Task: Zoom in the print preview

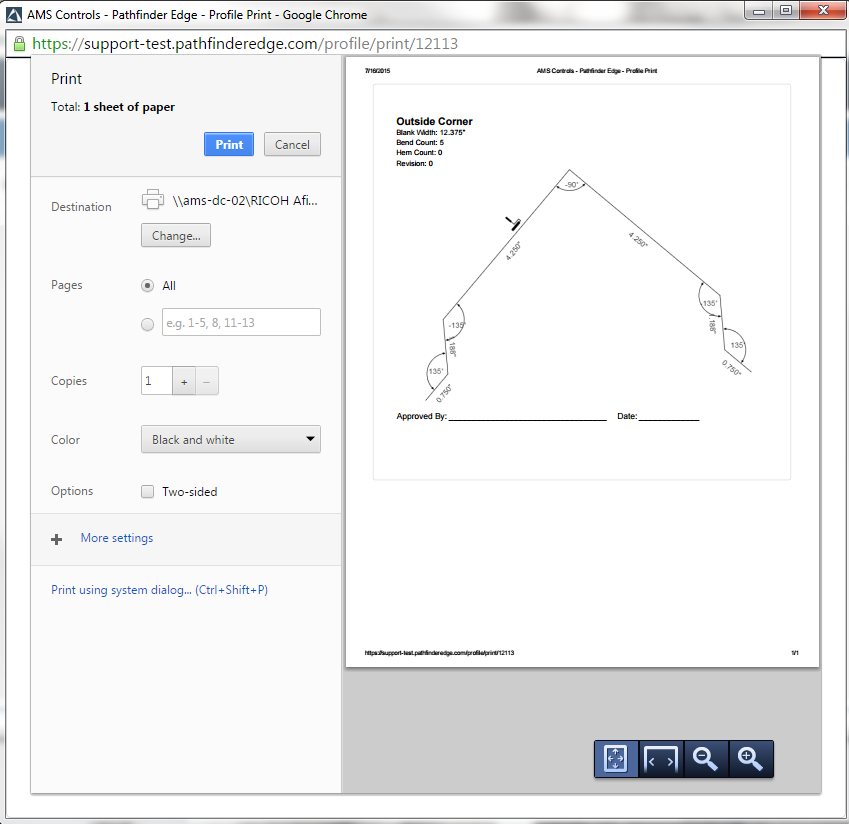Action: (750, 758)
